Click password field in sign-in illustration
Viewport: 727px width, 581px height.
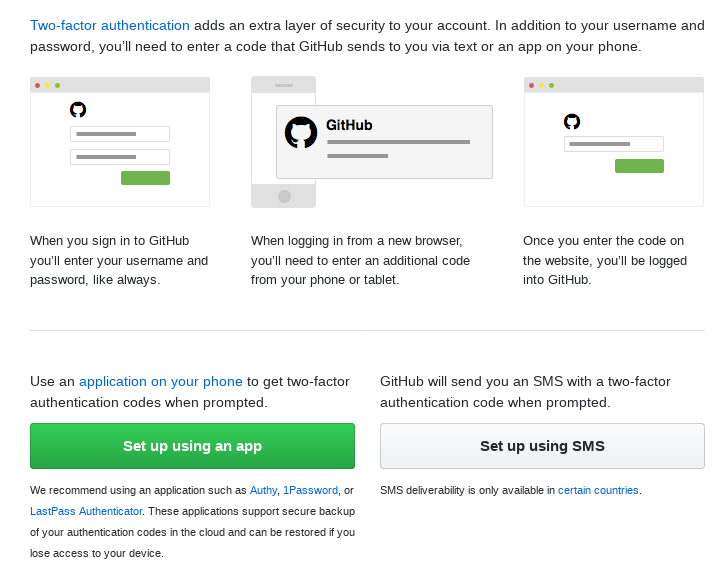(120, 157)
